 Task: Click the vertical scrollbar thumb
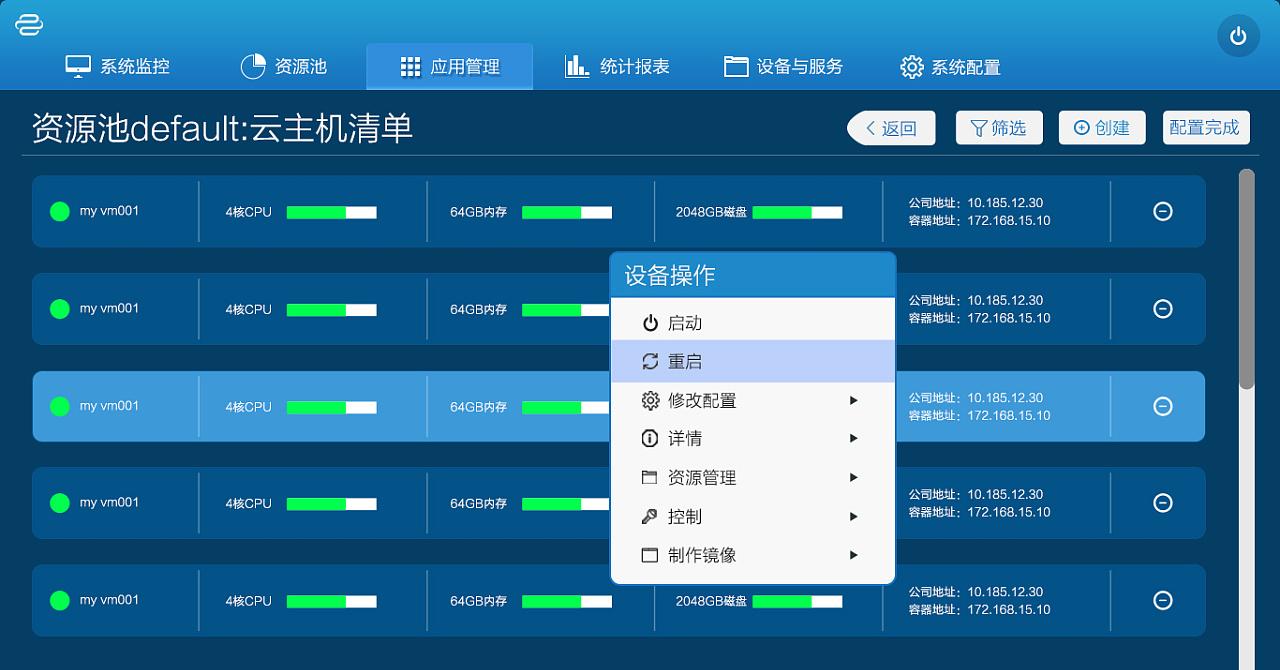pyautogui.click(x=1246, y=278)
